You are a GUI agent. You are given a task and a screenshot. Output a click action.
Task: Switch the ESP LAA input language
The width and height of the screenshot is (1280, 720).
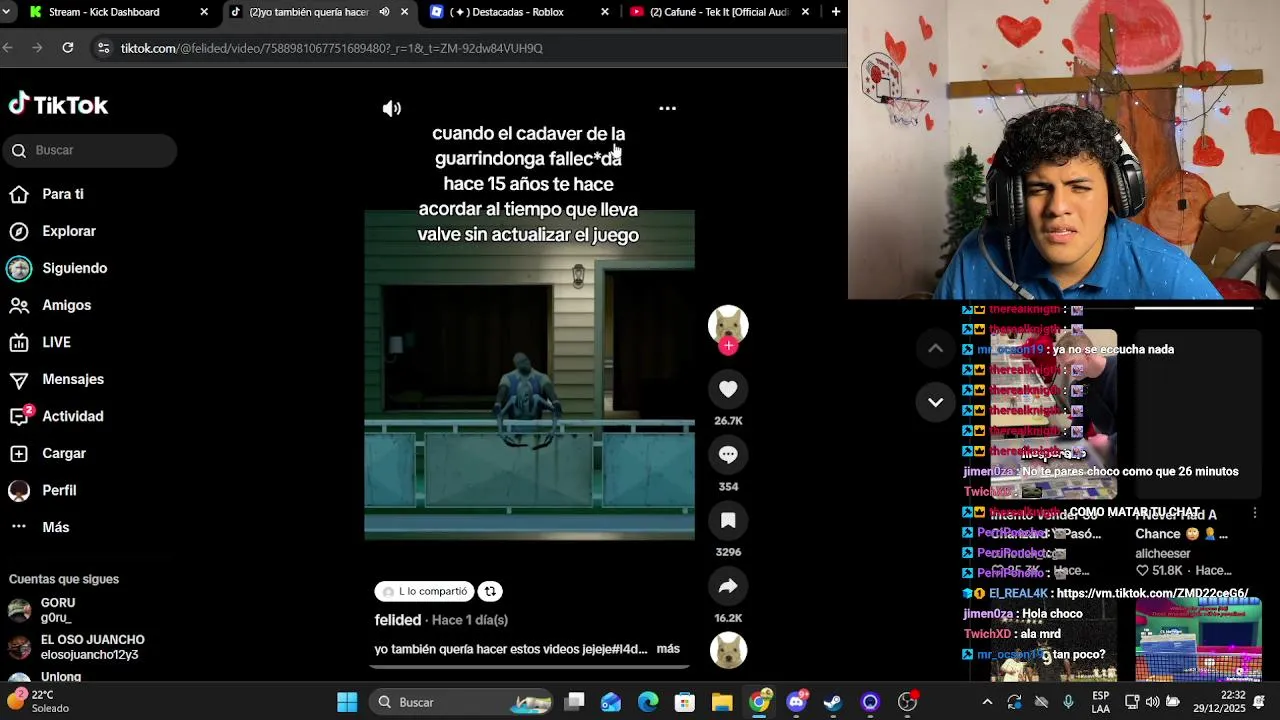tap(1100, 702)
